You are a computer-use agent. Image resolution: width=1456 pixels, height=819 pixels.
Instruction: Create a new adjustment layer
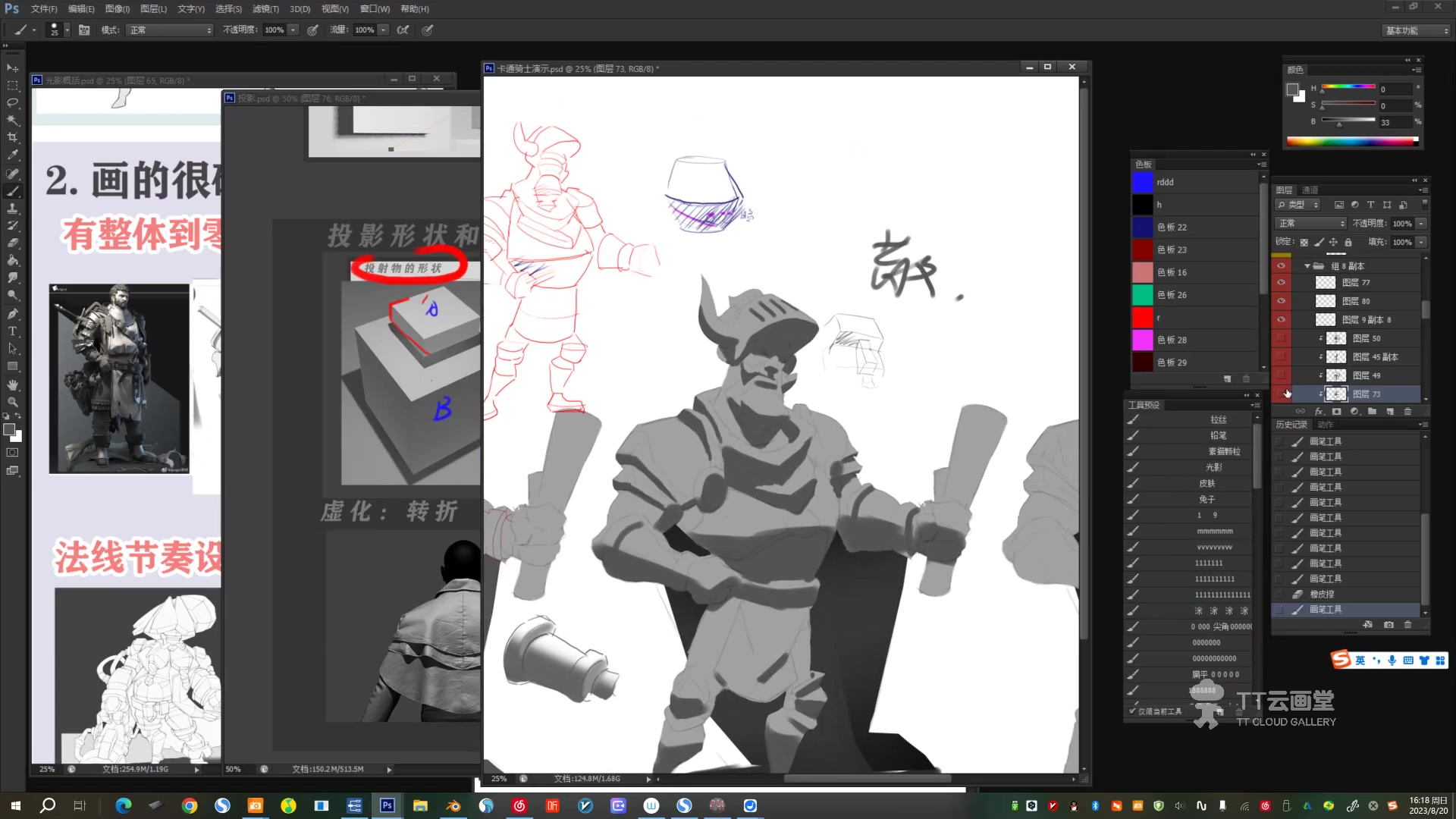point(1354,412)
